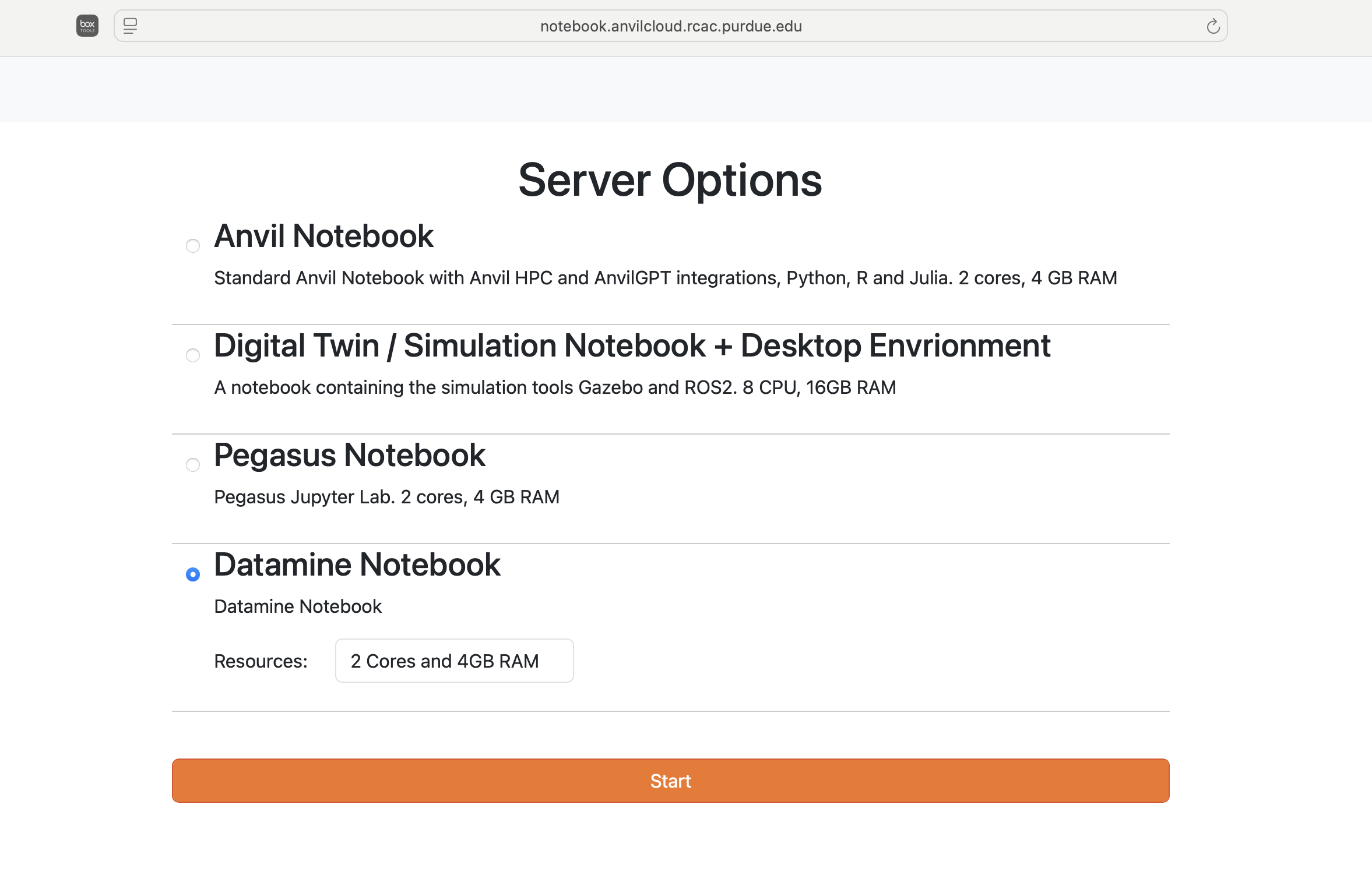Select the Anvil Notebook radio button
The image size is (1372, 896).
(x=193, y=246)
